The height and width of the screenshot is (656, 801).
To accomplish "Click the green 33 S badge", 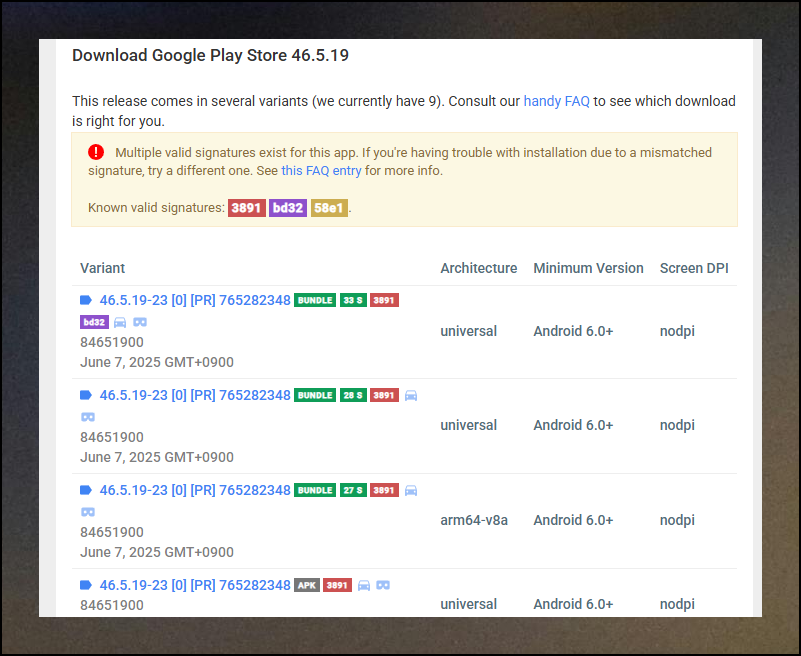I will [x=353, y=300].
